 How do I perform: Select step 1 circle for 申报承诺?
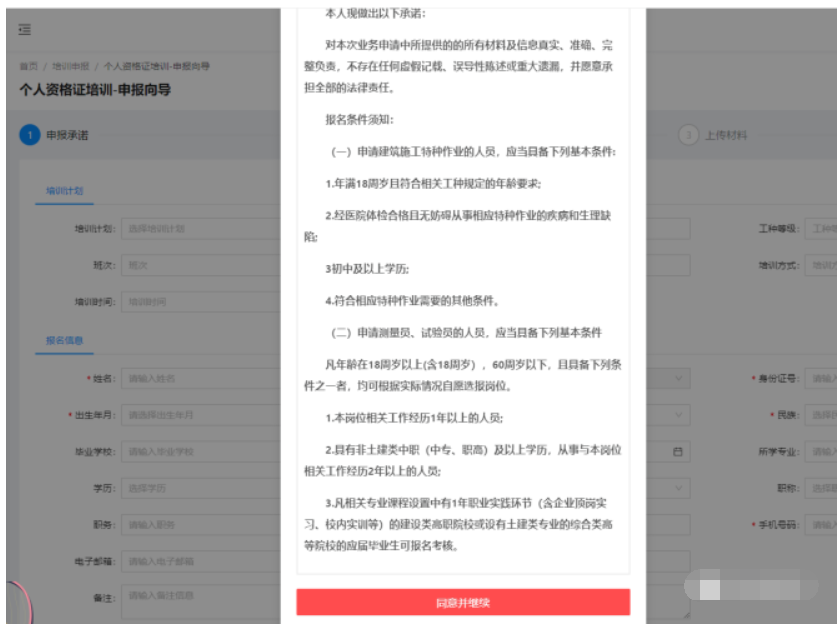(30, 135)
